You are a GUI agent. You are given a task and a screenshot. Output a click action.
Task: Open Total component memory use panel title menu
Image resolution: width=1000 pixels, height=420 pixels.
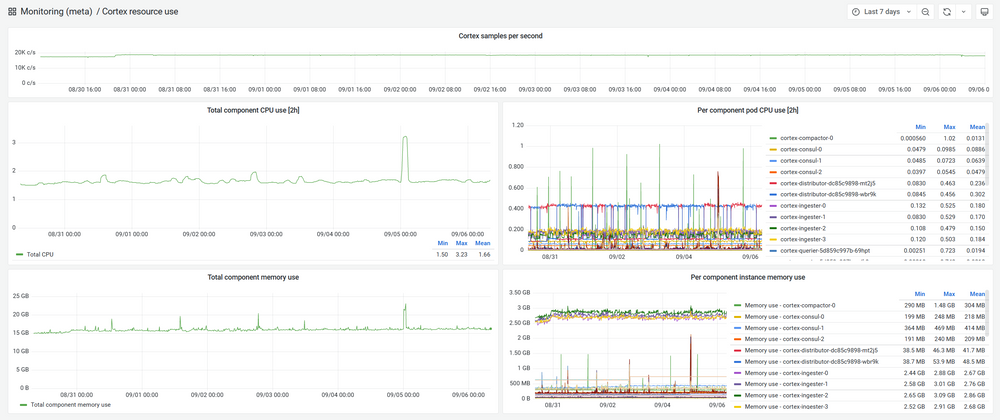click(253, 276)
